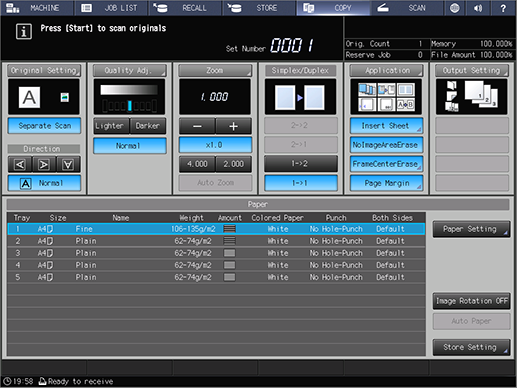Click the globe network icon
517x388 pixels.
point(455,8)
